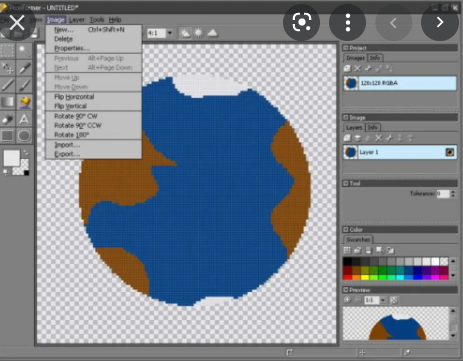Image resolution: width=463 pixels, height=361 pixels.
Task: Open the 4:1 zoom dropdown
Action: 170,33
